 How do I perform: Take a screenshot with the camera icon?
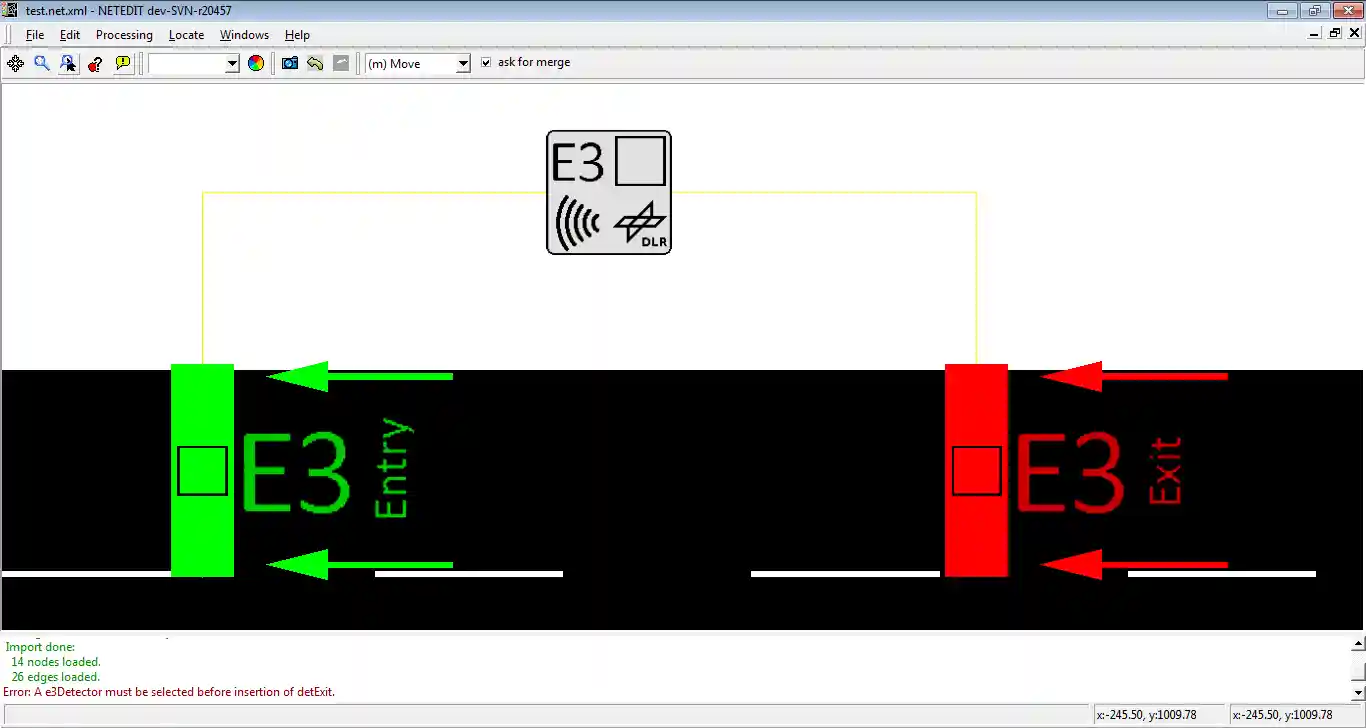coord(290,63)
